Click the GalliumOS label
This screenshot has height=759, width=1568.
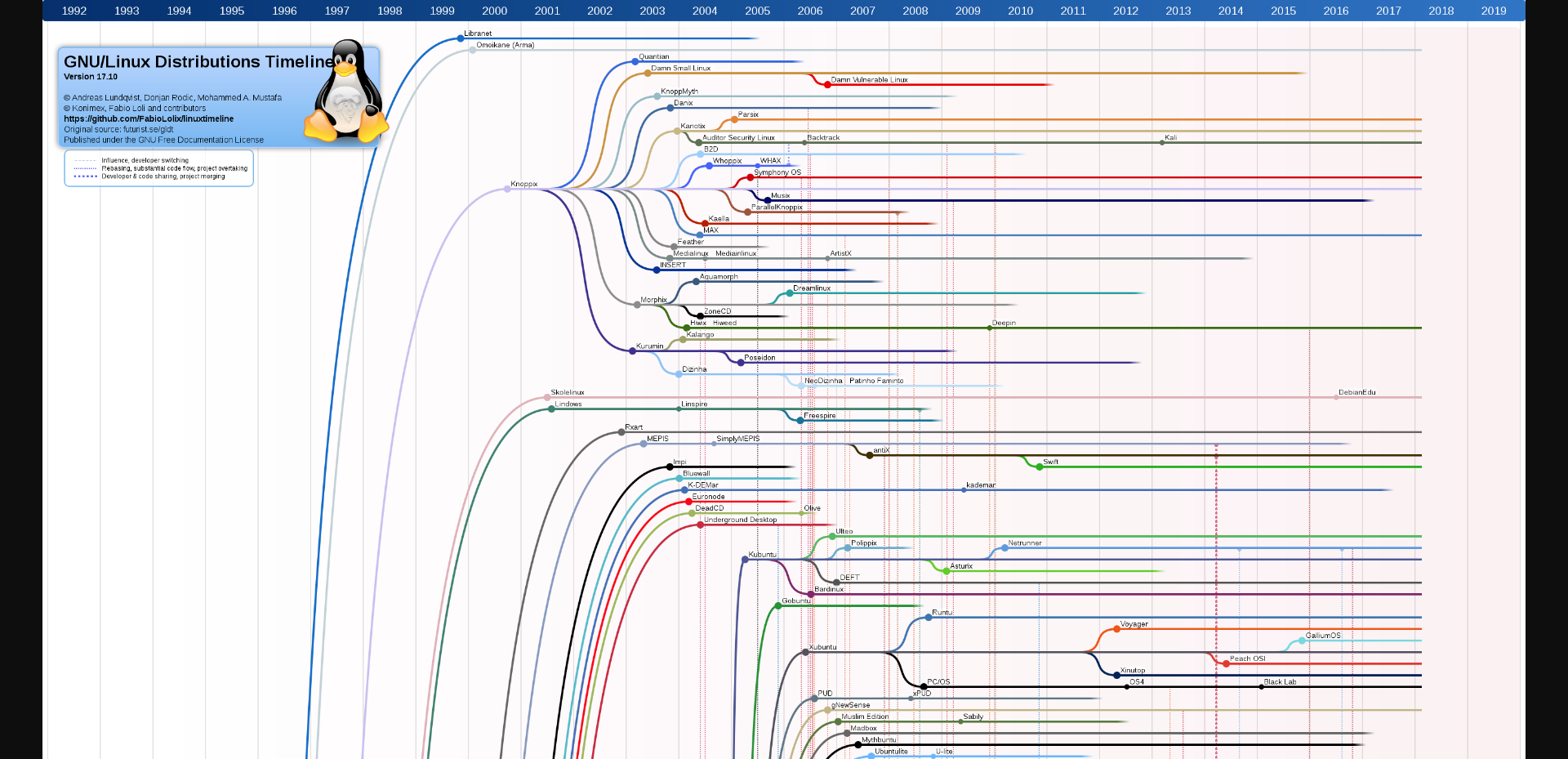coord(1323,636)
